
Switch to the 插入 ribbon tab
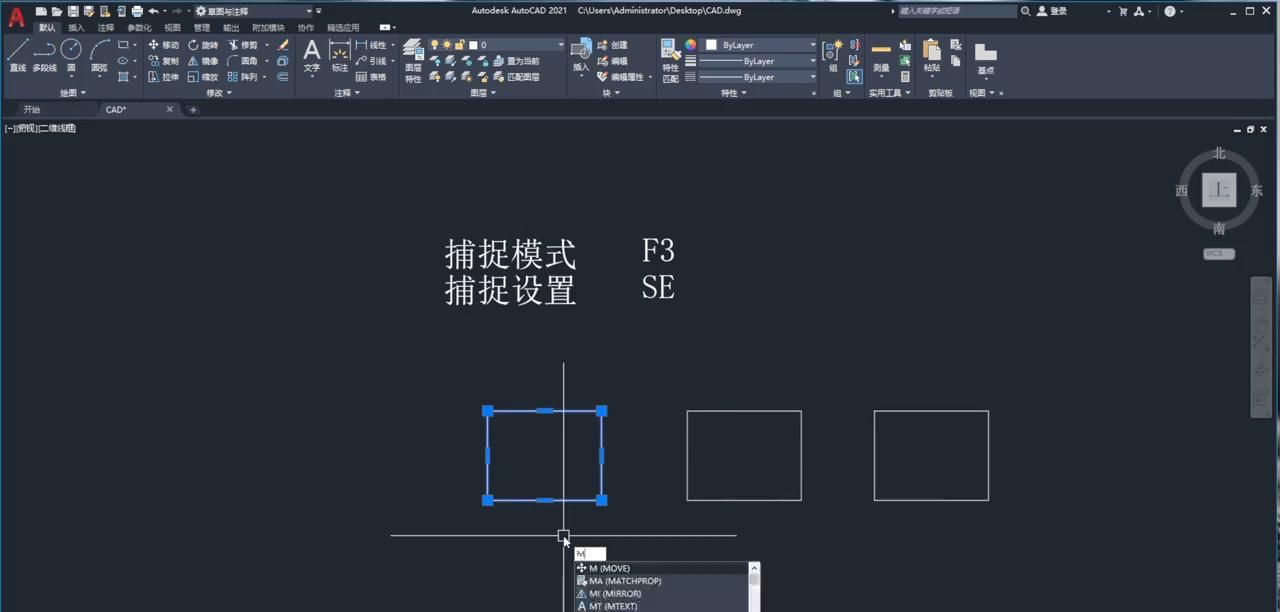coord(75,27)
